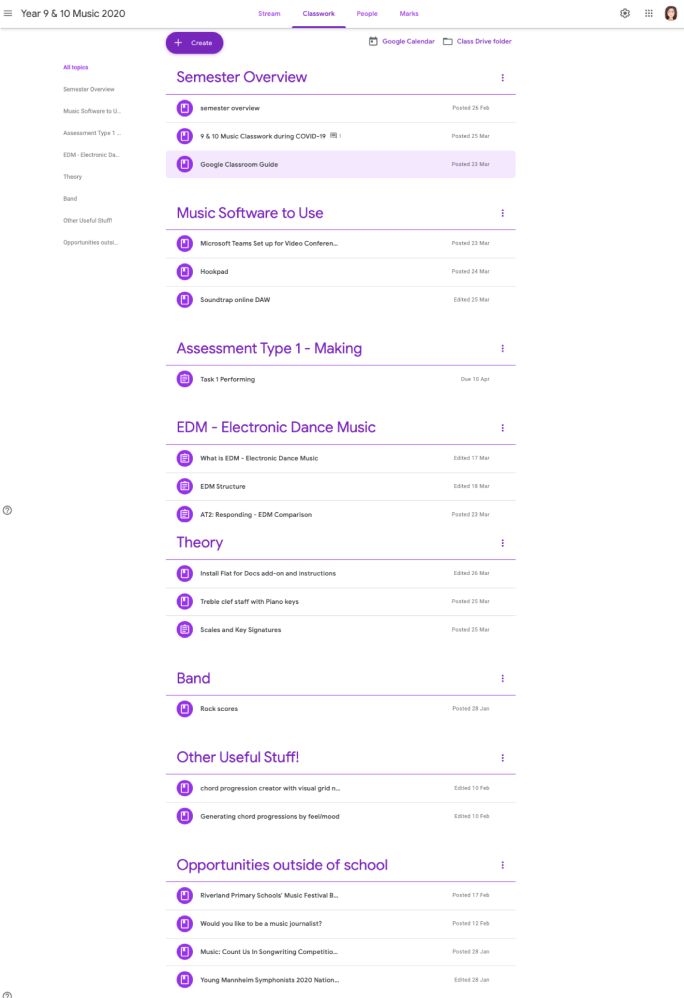The width and height of the screenshot is (684, 998).
Task: Click the material icon next to Rock scores
Action: [x=185, y=708]
